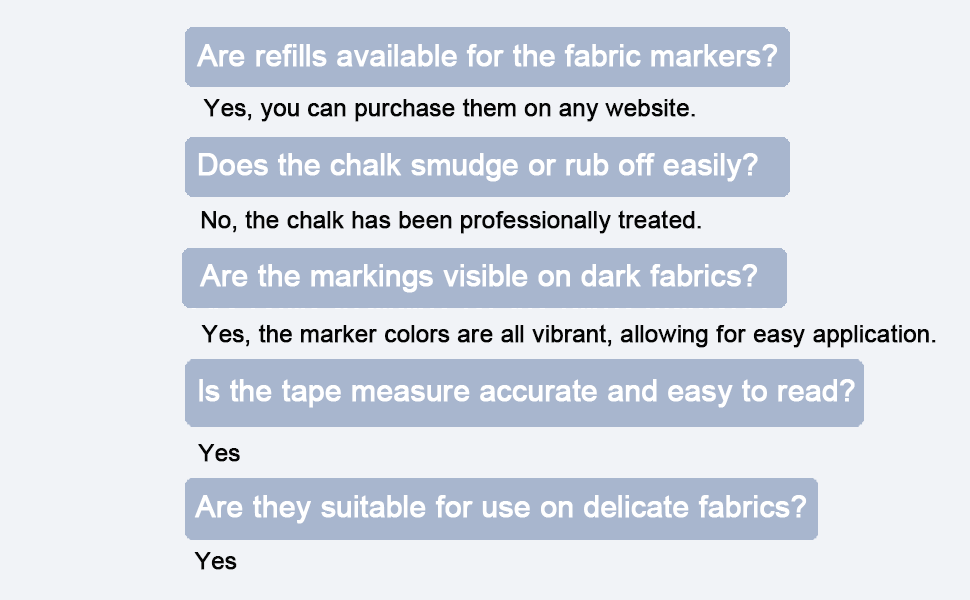Select the answer about purchasing refills on websites
The image size is (970, 600).
click(x=450, y=108)
